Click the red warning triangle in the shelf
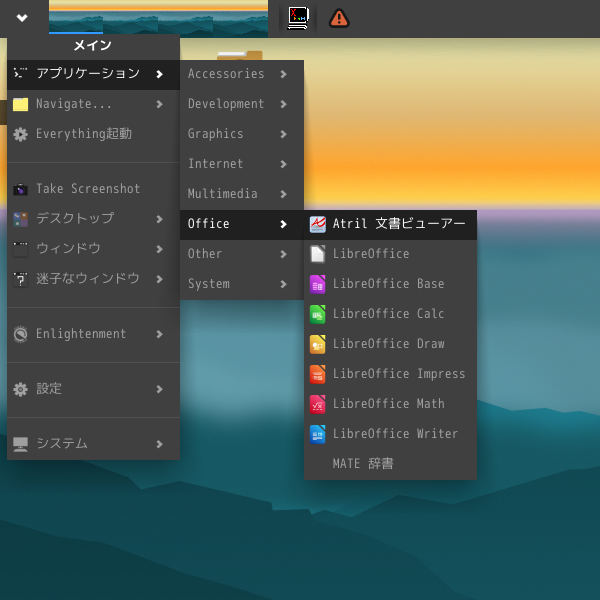600x600 pixels. pos(339,18)
